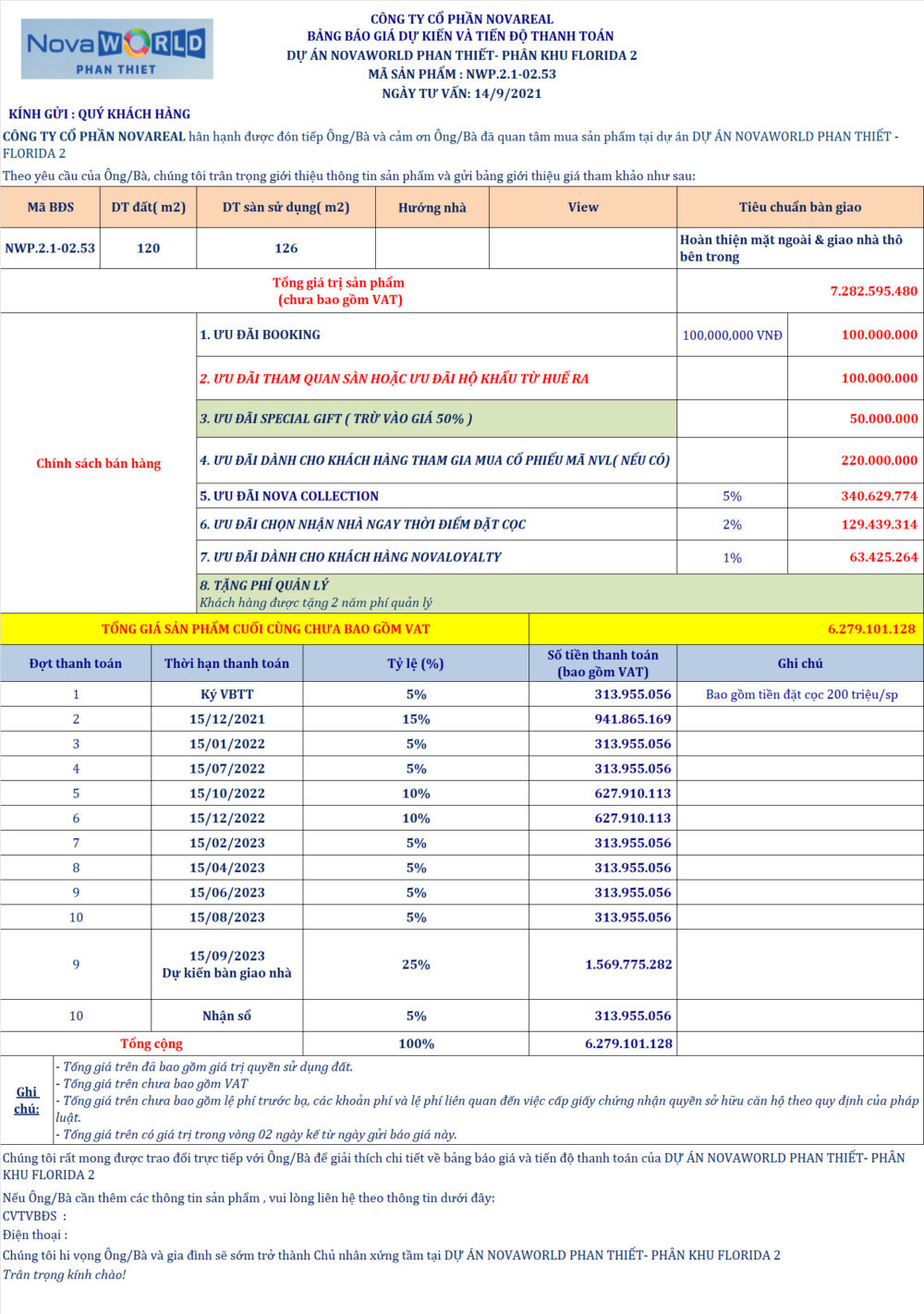
Task: Click the payment date "15/02/2023"
Action: point(227,844)
